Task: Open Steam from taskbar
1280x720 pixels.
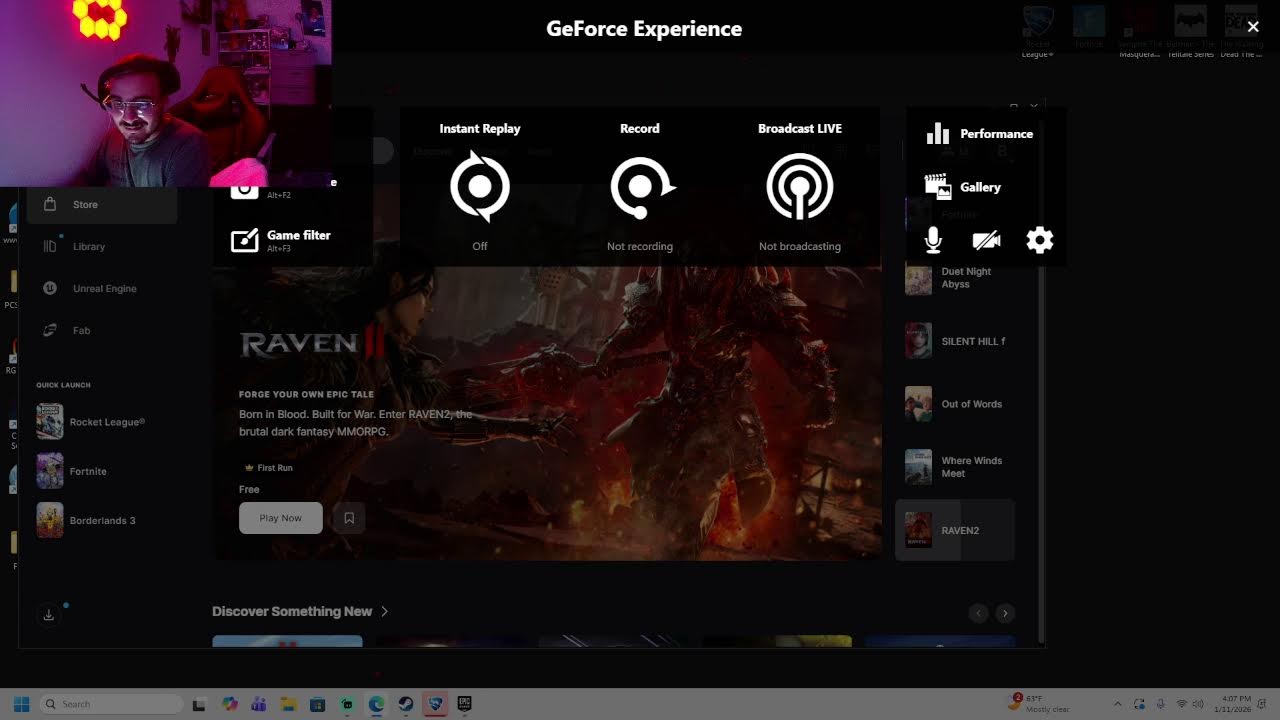Action: [x=406, y=704]
